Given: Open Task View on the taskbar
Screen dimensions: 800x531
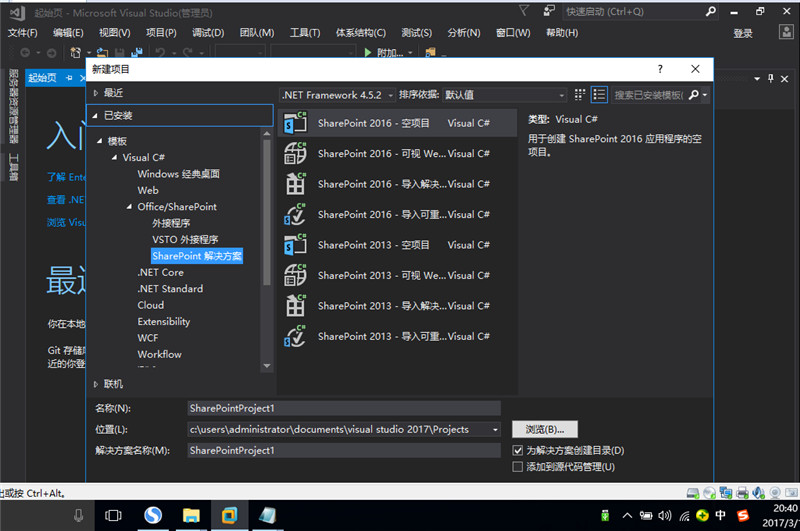Looking at the screenshot, I should (113, 515).
